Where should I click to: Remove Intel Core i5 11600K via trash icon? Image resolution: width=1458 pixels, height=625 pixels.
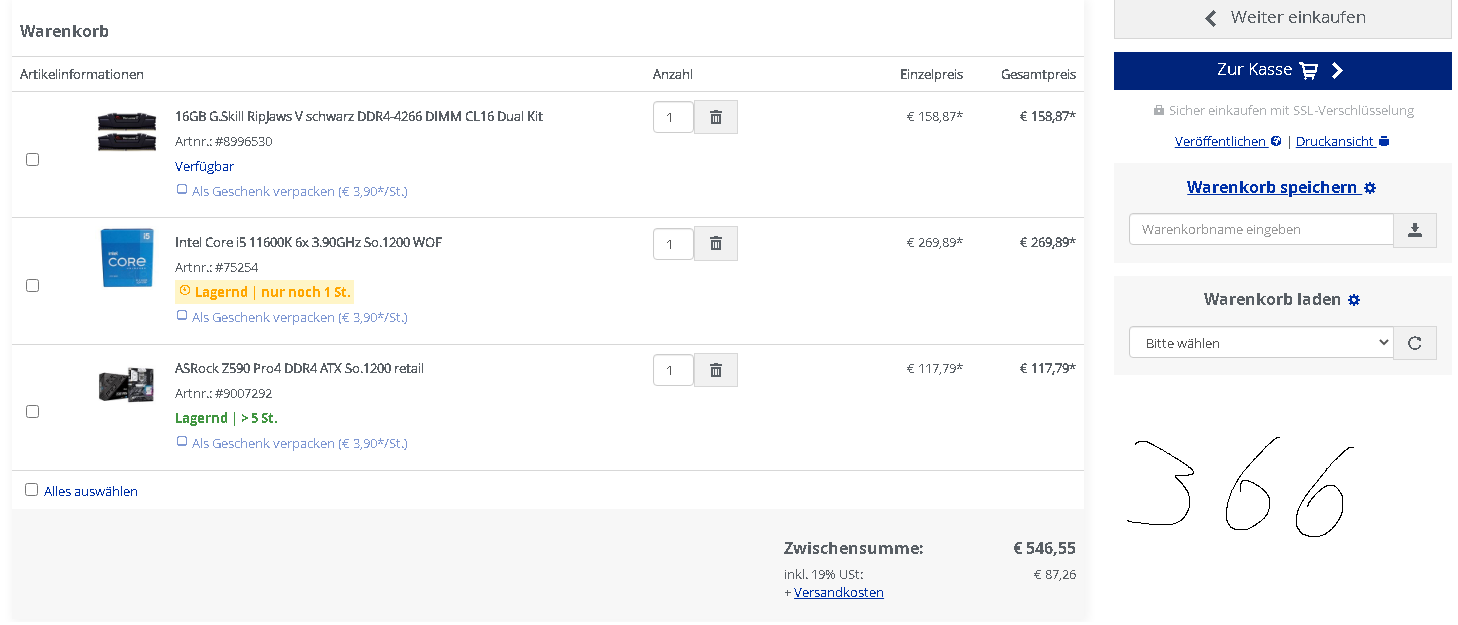(716, 243)
